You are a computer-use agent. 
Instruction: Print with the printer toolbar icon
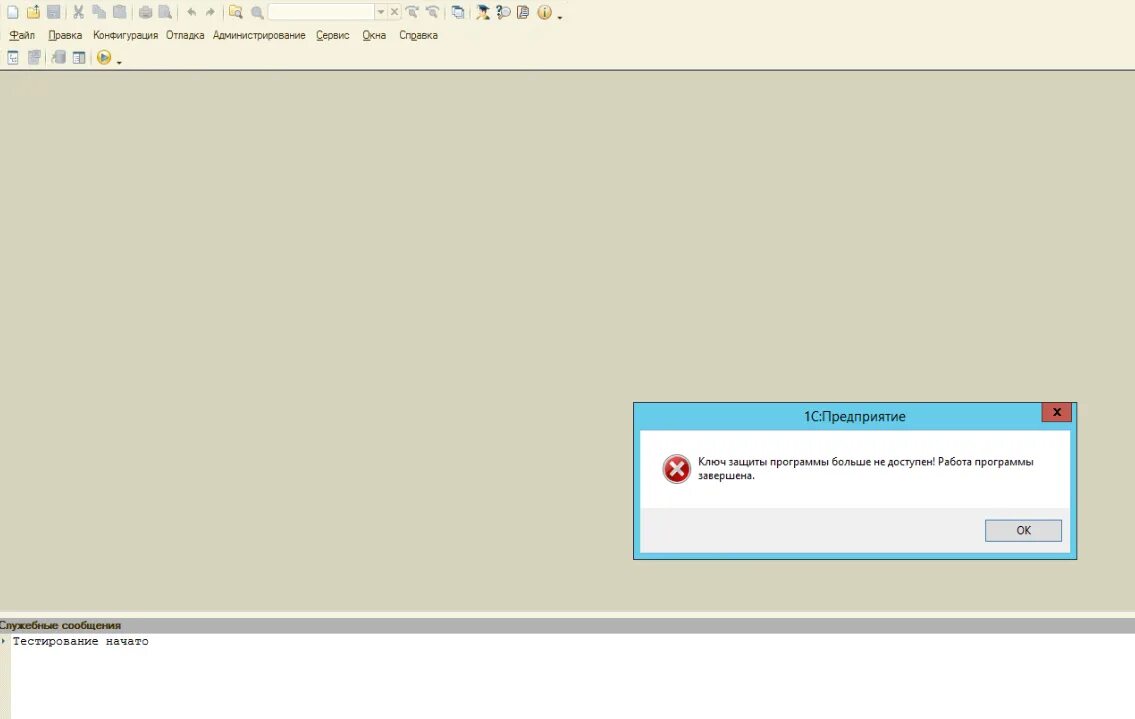pos(145,12)
